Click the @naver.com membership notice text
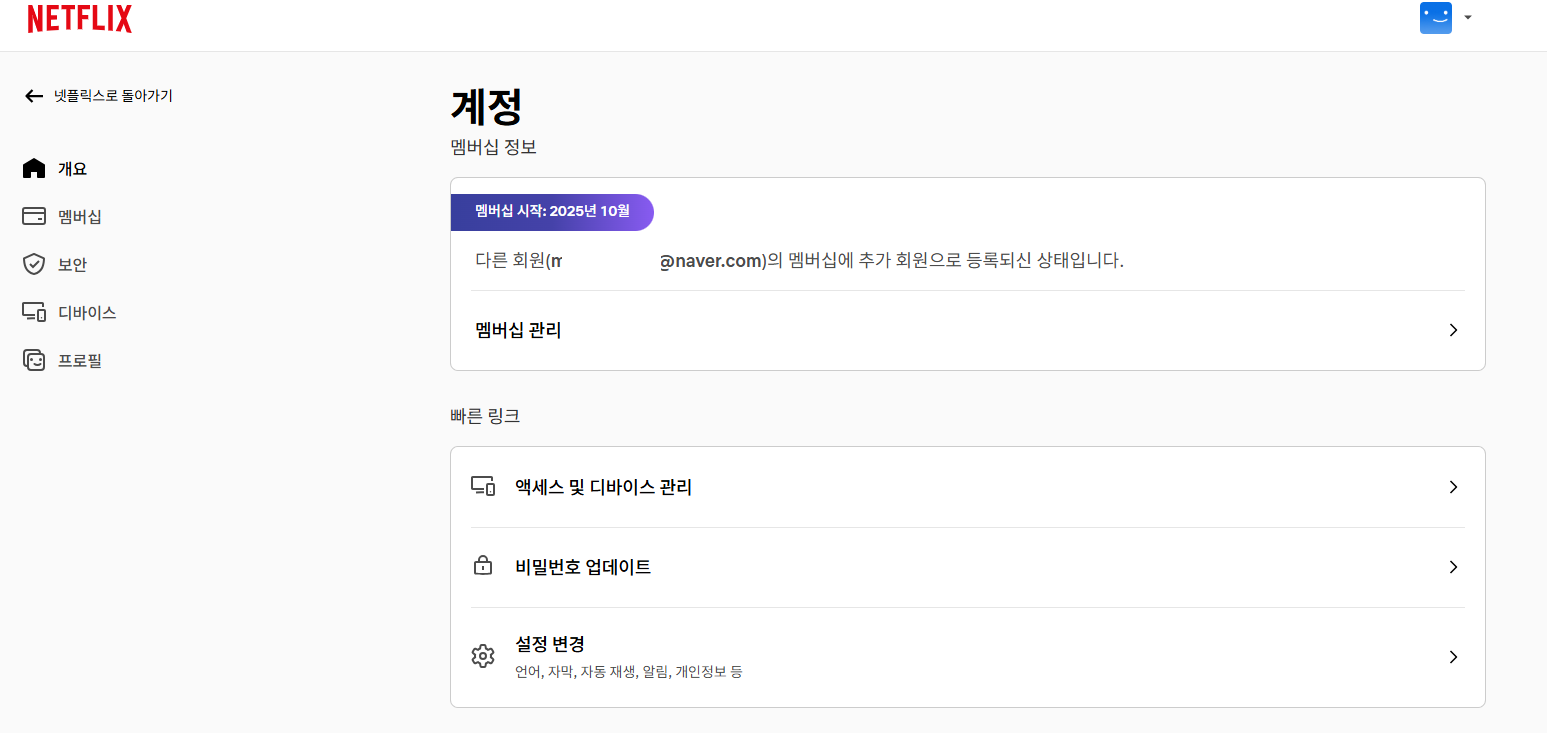The width and height of the screenshot is (1547, 733). click(x=800, y=261)
